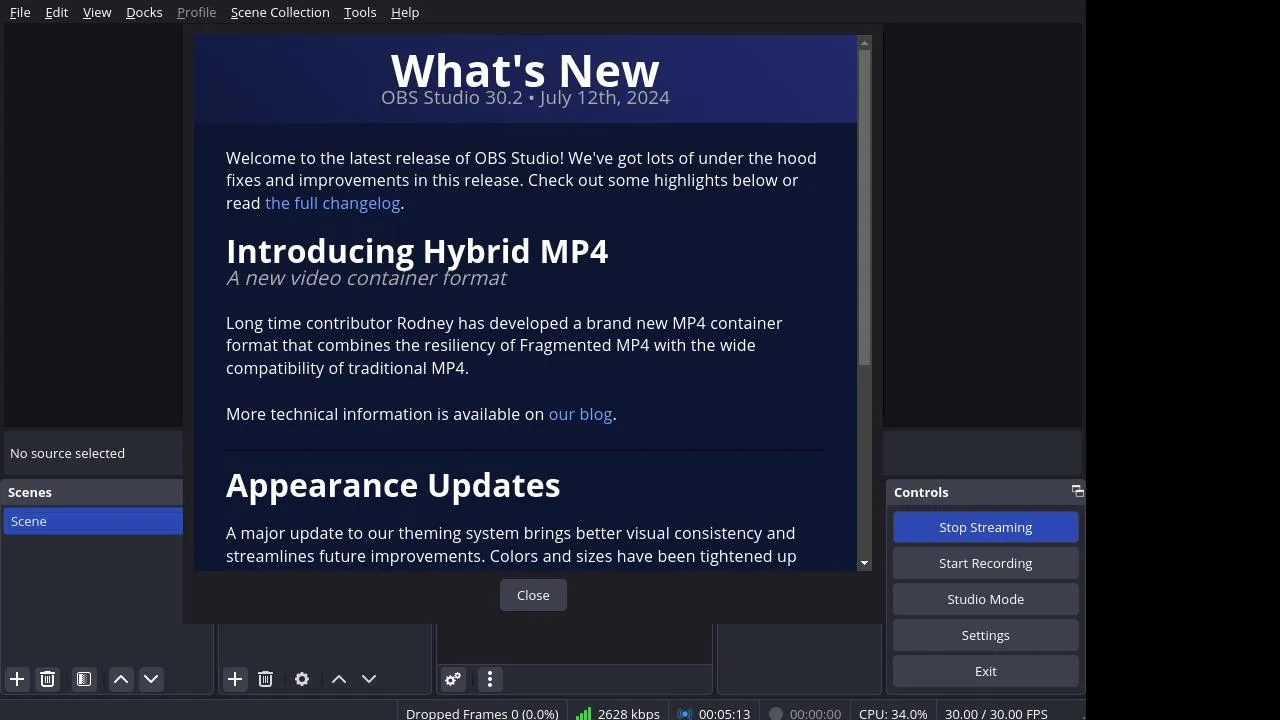The image size is (1280, 720).
Task: Click the 00:00:00 recording time text
Action: click(815, 713)
